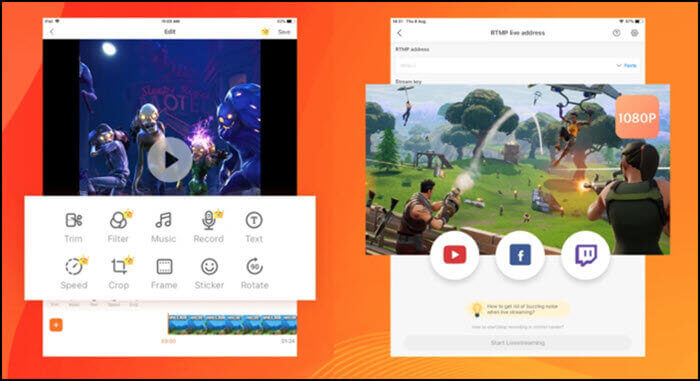700x381 pixels.
Task: Select the Crop tool
Action: (x=119, y=273)
